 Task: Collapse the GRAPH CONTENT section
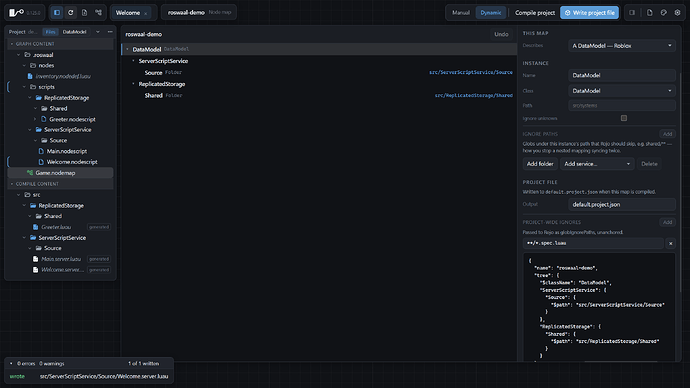12,44
